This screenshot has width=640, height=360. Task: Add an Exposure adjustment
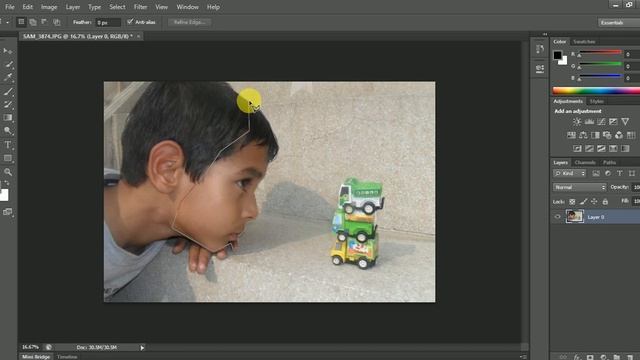(613, 122)
